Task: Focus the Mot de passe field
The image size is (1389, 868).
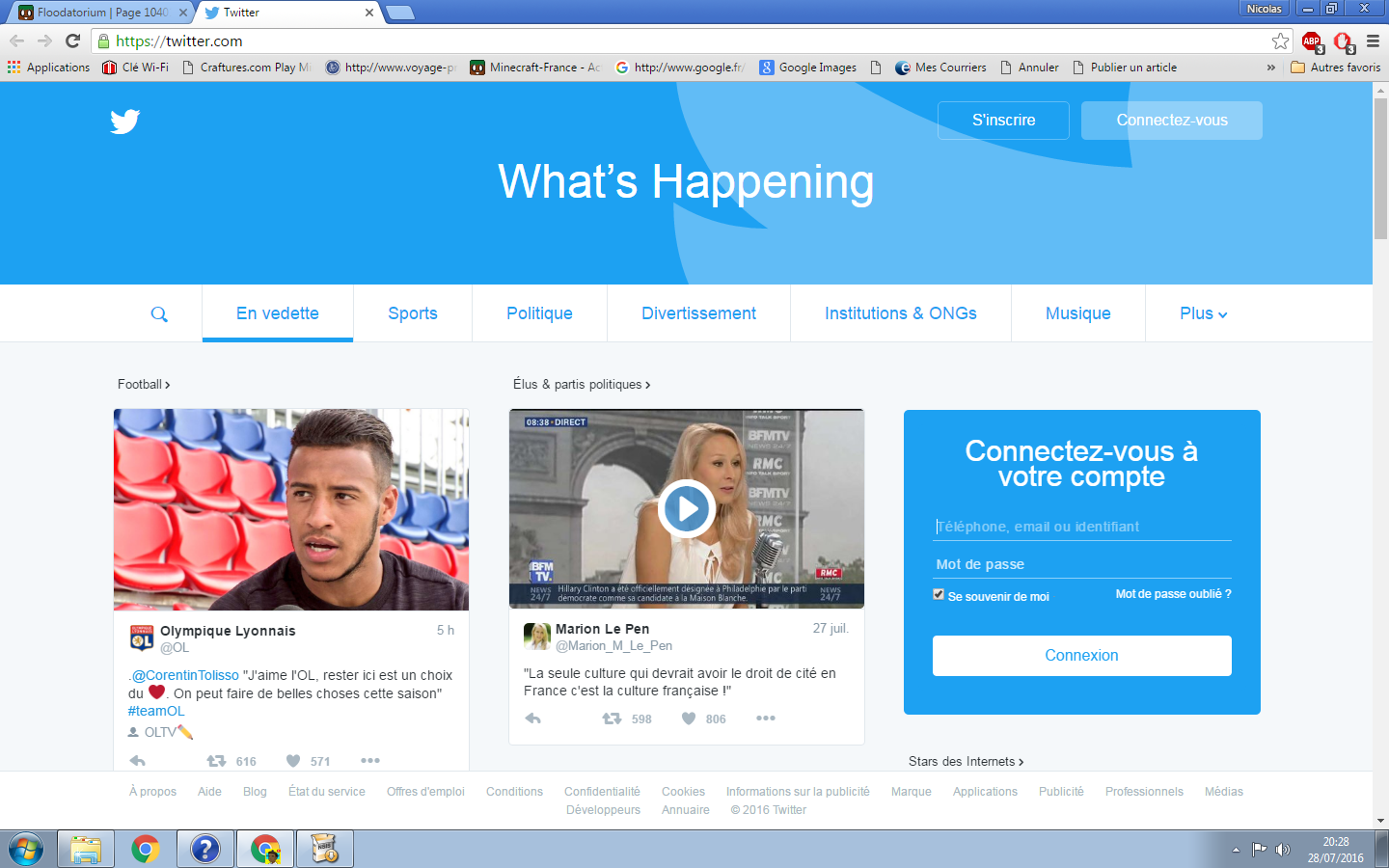Action: [x=1081, y=564]
